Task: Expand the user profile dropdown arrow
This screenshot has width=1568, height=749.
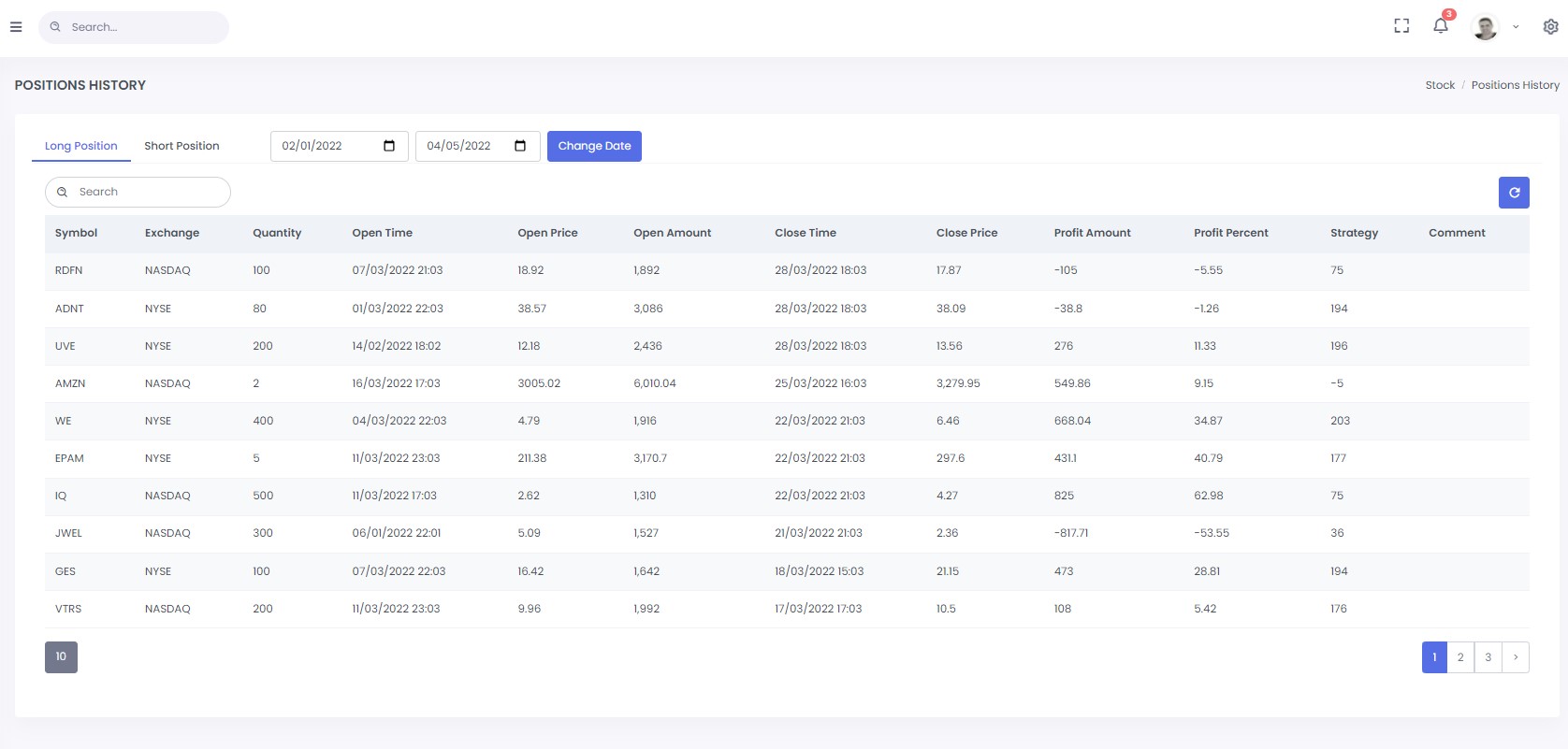Action: 1516,27
